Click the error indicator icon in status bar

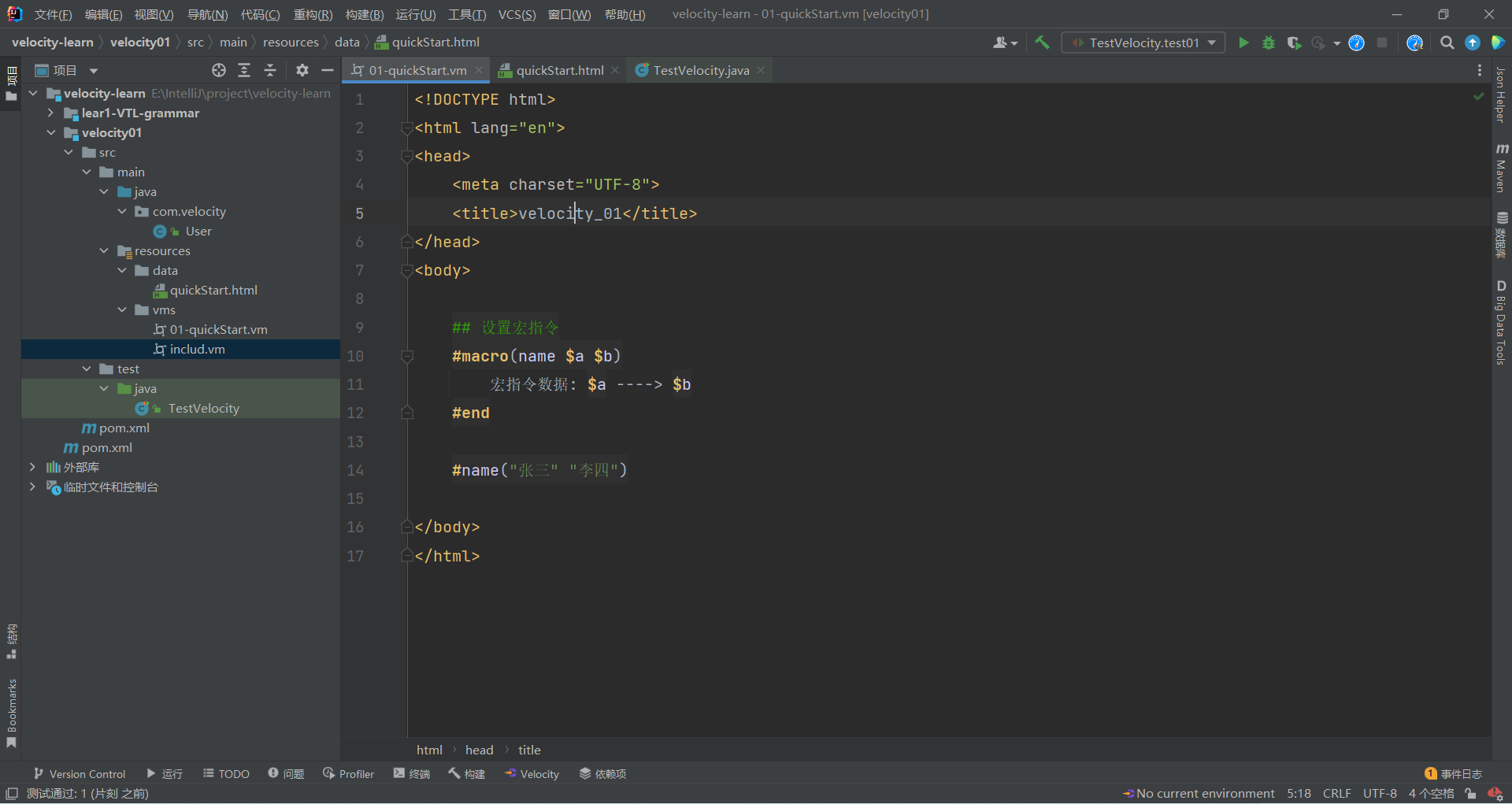point(1495,794)
